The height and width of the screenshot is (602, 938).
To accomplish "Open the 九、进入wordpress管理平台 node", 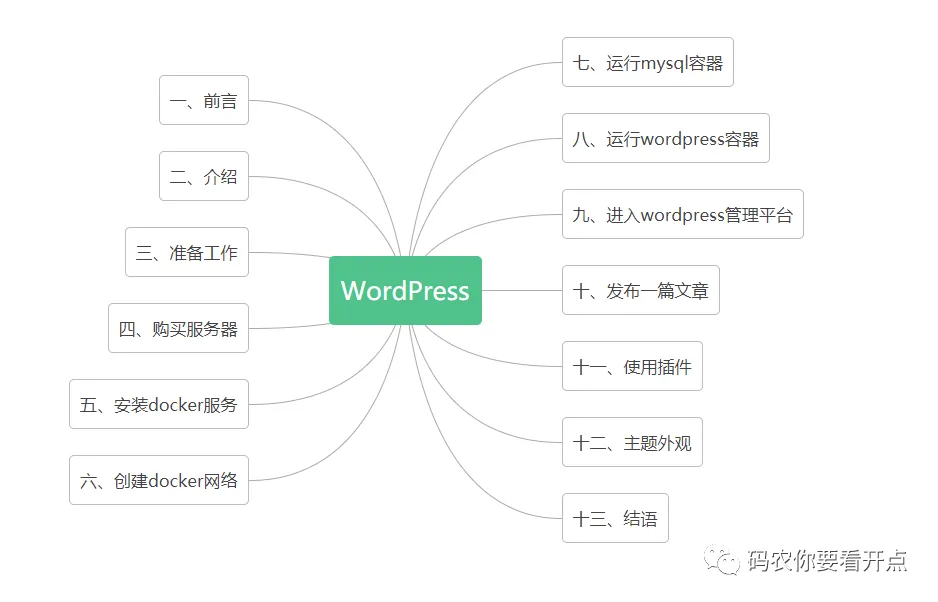I will click(x=683, y=214).
